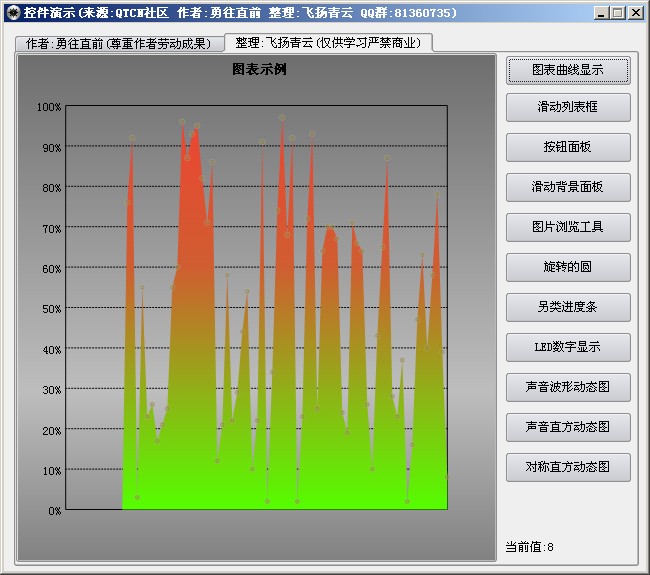The width and height of the screenshot is (650, 575).
Task: Click the 70% axis label
Action: click(x=52, y=229)
